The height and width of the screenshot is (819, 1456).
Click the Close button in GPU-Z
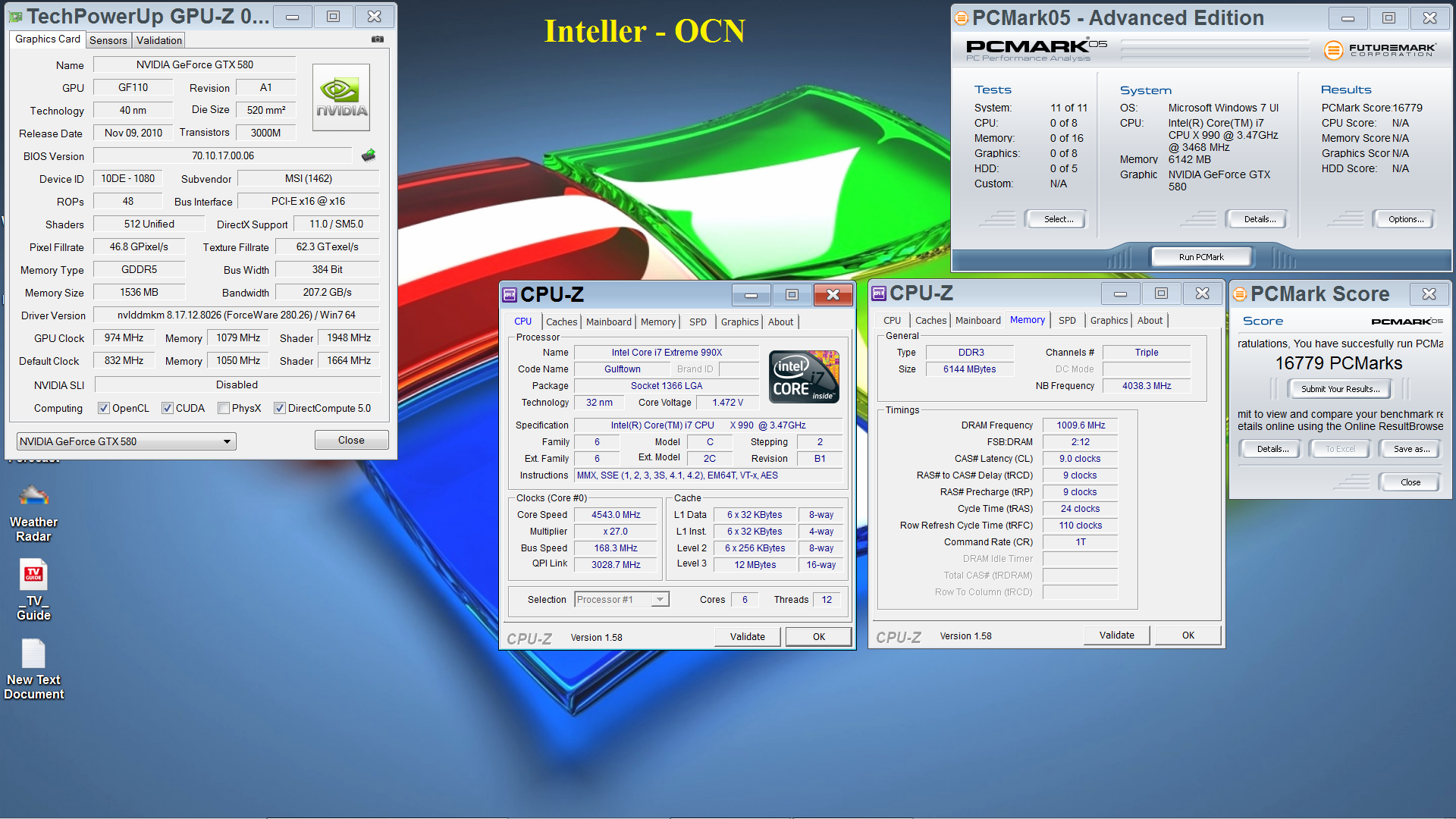click(x=351, y=440)
